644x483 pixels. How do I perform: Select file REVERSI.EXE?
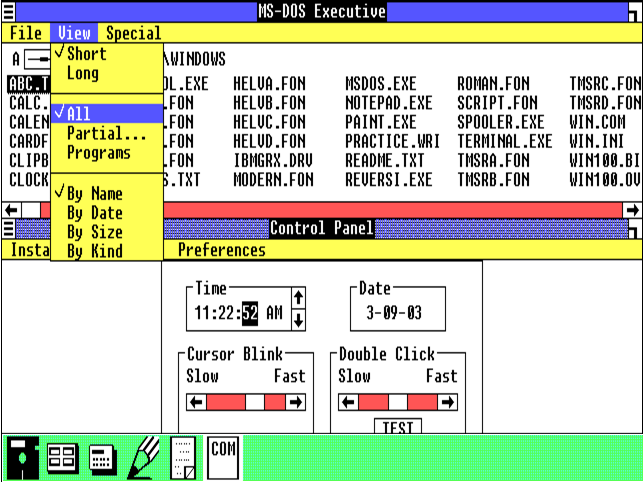tap(389, 179)
